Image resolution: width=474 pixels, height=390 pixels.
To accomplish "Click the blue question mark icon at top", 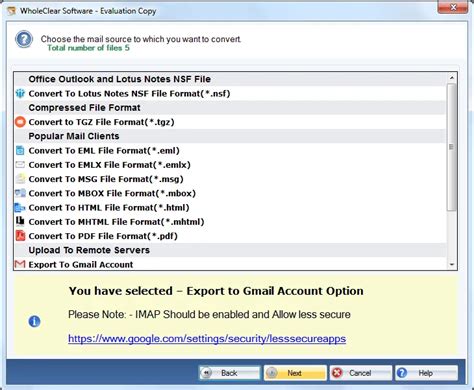I will [x=24, y=39].
